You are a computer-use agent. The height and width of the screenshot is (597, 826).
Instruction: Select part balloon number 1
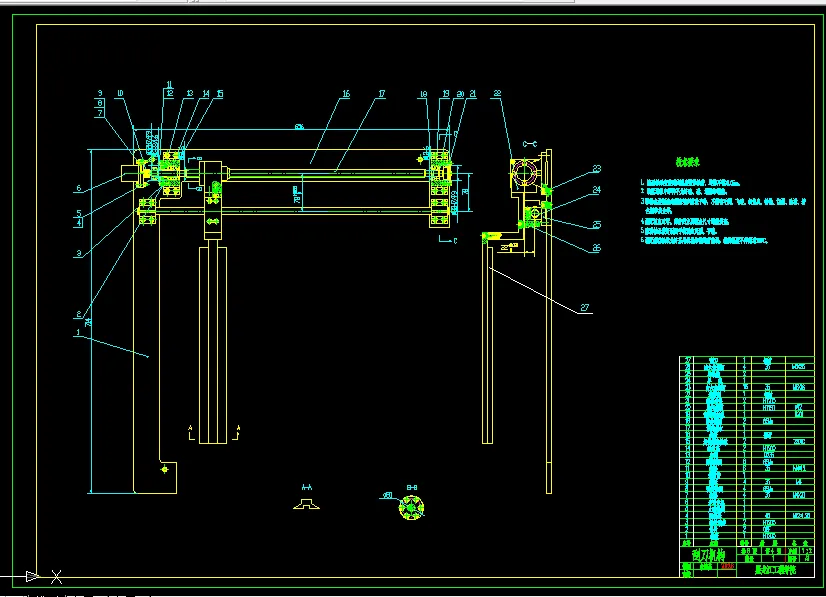(78, 332)
